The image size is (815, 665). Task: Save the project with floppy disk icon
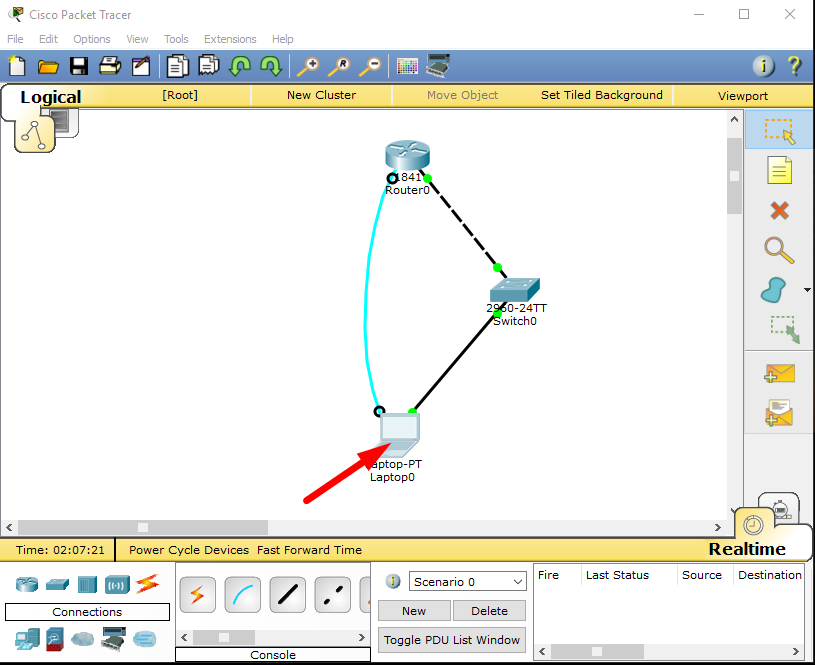tap(79, 67)
